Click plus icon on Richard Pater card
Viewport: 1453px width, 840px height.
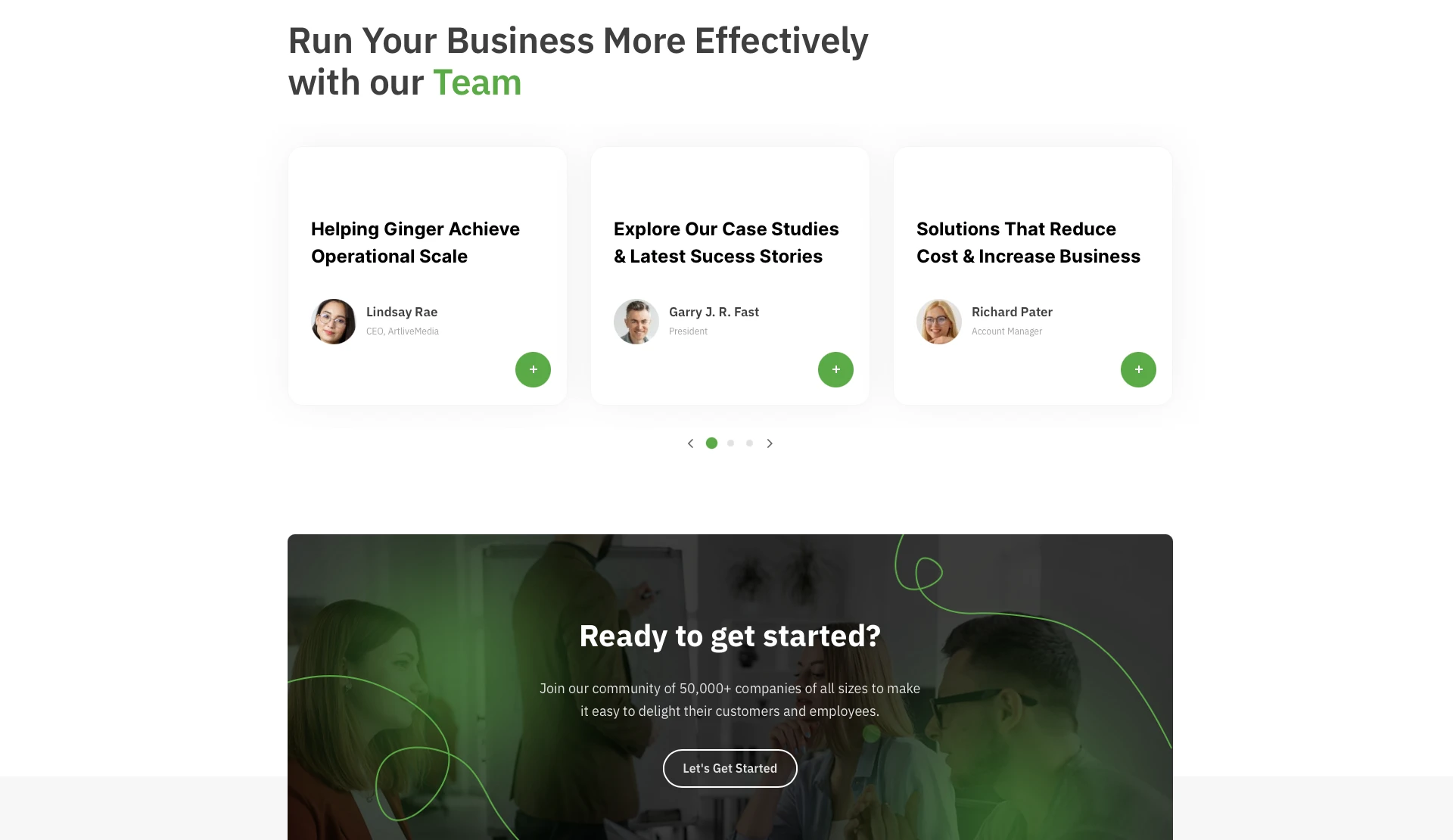pos(1138,369)
